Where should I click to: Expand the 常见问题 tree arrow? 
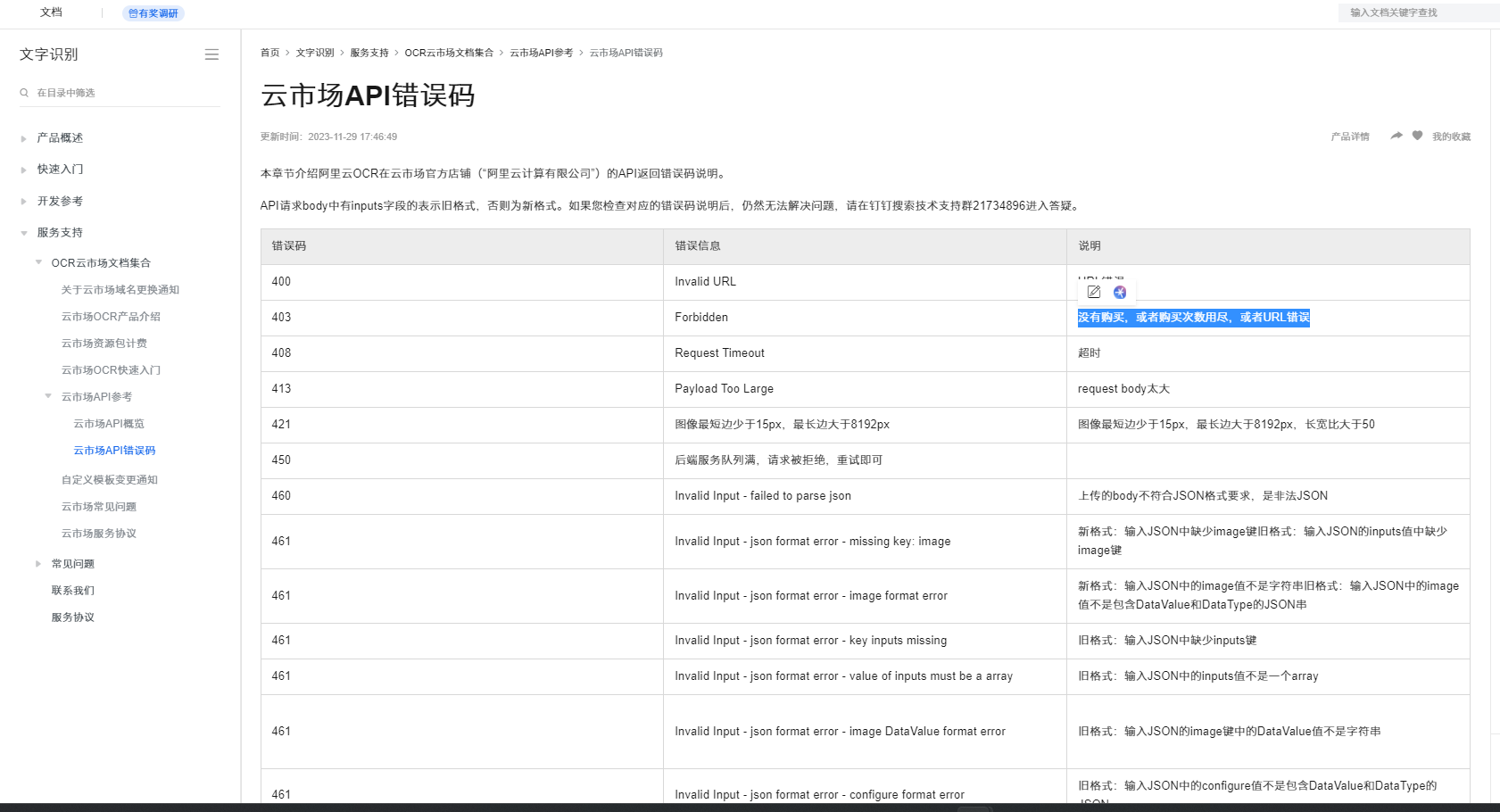[x=38, y=564]
